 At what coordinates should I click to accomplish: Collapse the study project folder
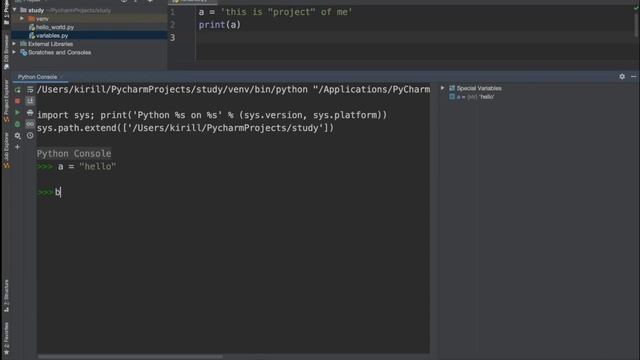click(x=15, y=10)
